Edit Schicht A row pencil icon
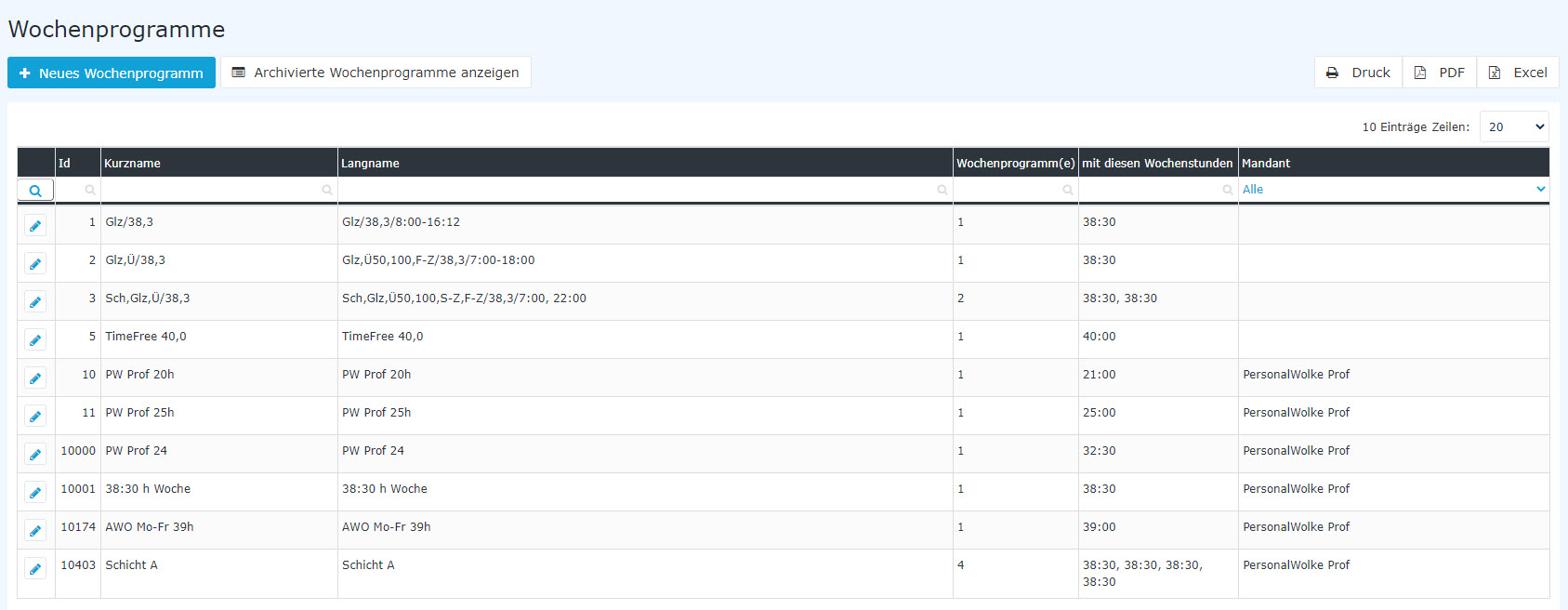The width and height of the screenshot is (1568, 610). pyautogui.click(x=35, y=569)
